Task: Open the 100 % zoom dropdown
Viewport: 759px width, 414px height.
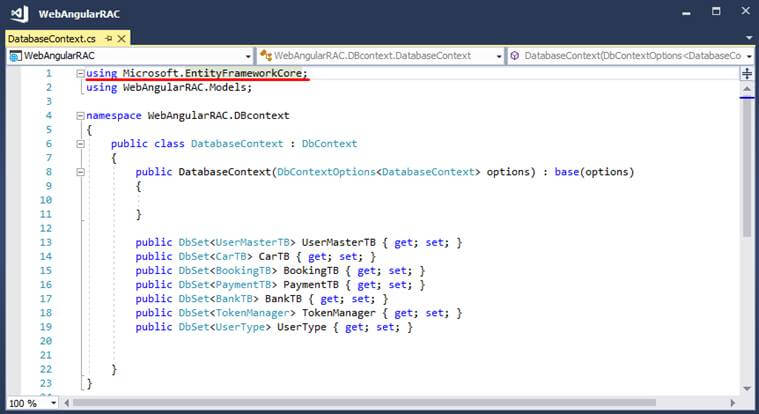Action: click(x=53, y=403)
